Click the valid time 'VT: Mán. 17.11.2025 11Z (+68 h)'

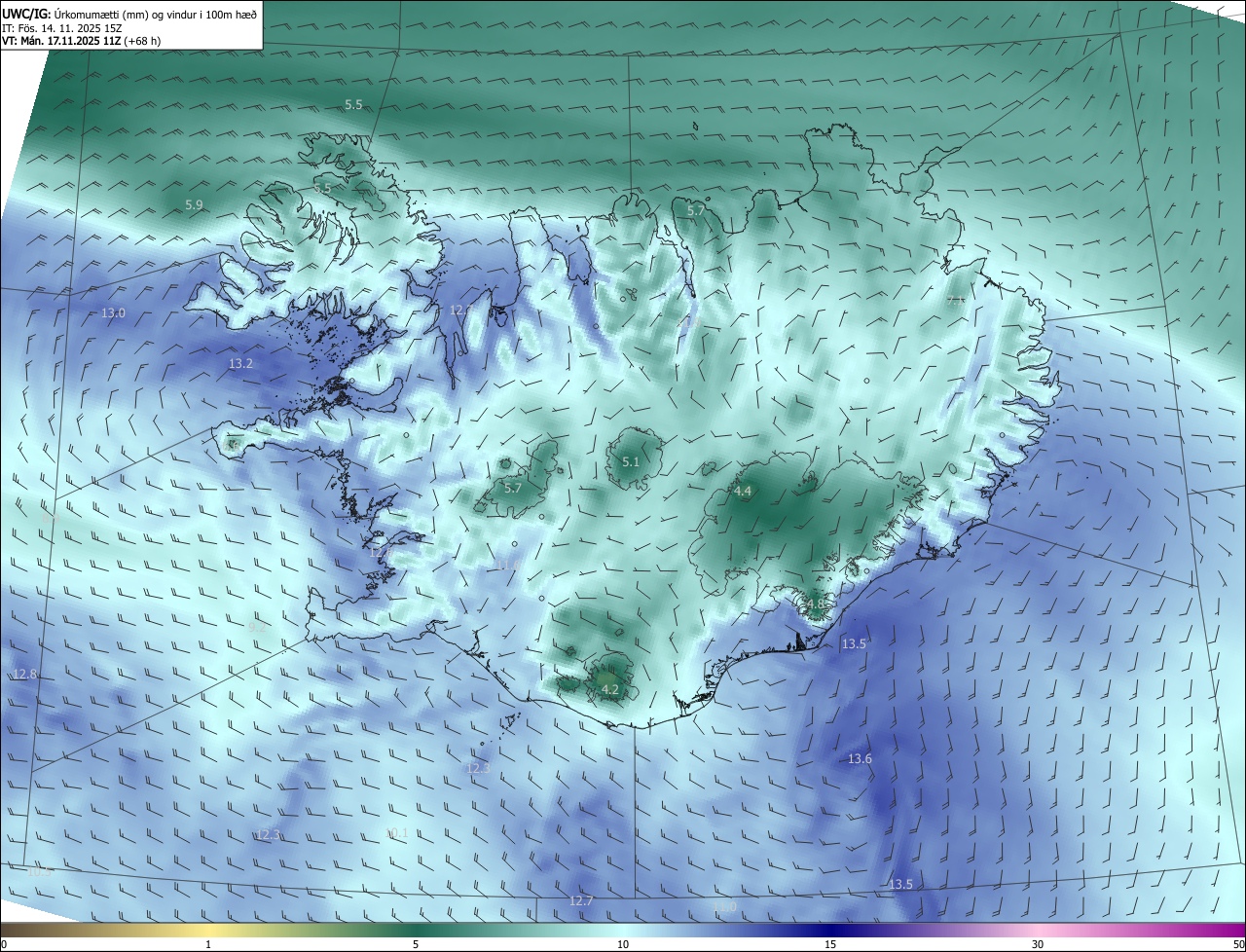82,41
